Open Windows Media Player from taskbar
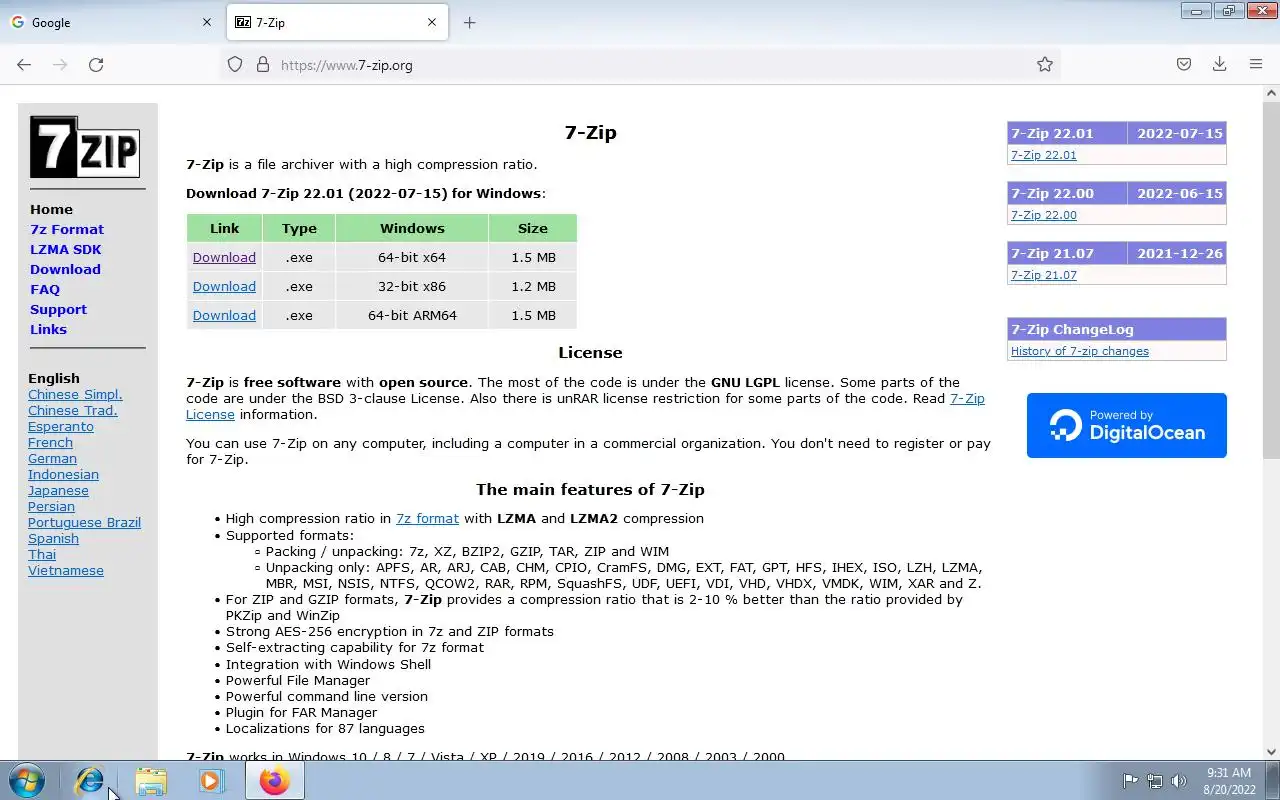This screenshot has height=800, width=1280. pyautogui.click(x=211, y=780)
